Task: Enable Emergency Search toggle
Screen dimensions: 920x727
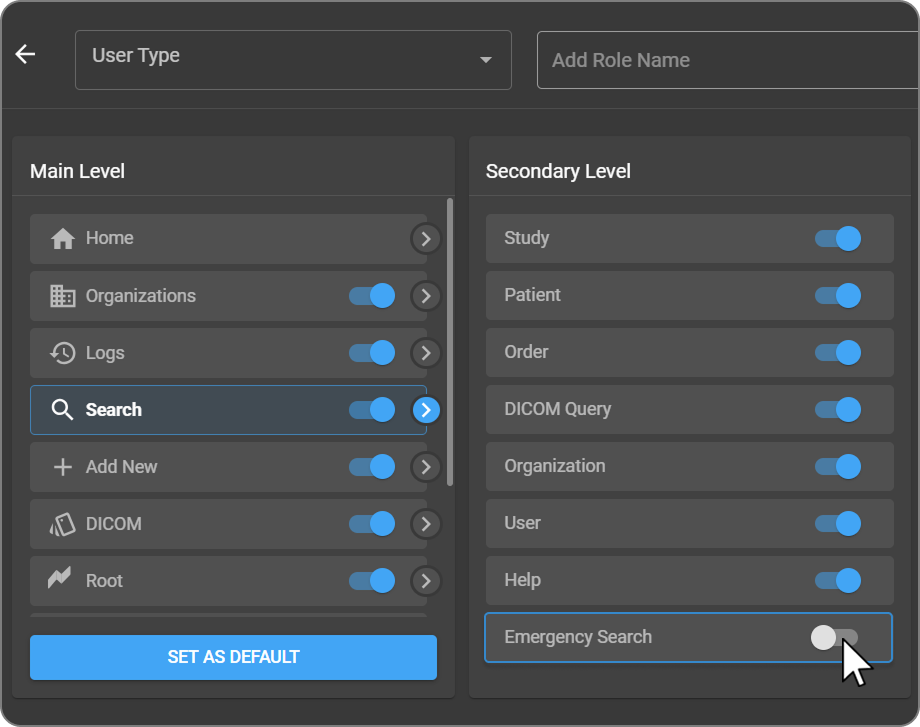Action: tap(834, 637)
